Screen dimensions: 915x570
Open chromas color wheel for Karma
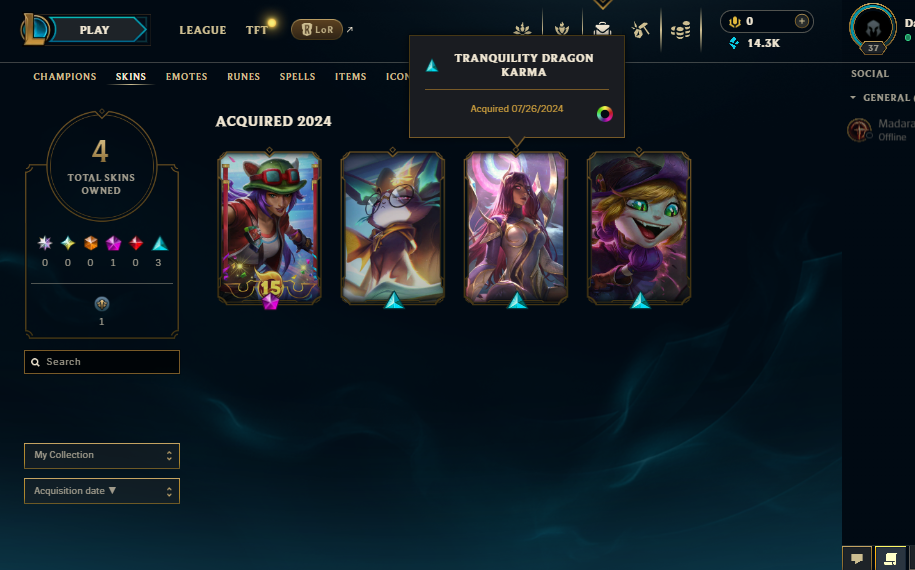(x=605, y=114)
